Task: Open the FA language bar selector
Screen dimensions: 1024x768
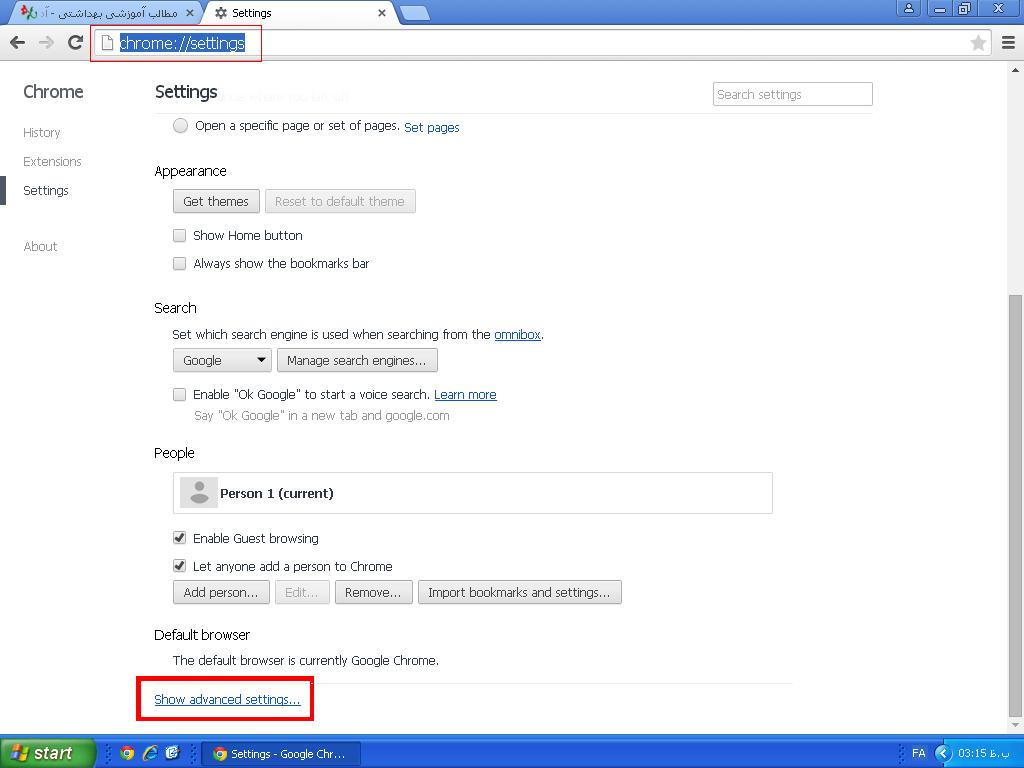Action: 918,753
